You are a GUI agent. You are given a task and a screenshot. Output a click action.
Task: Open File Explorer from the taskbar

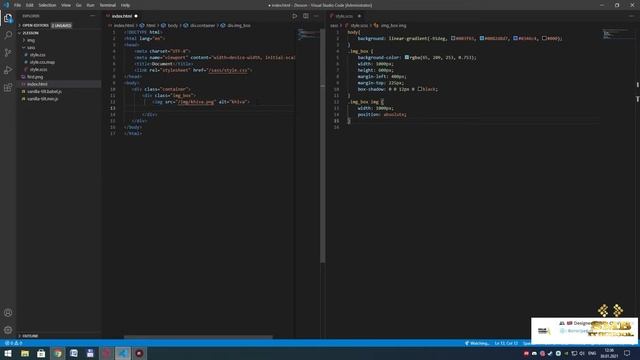pyautogui.click(x=25, y=353)
